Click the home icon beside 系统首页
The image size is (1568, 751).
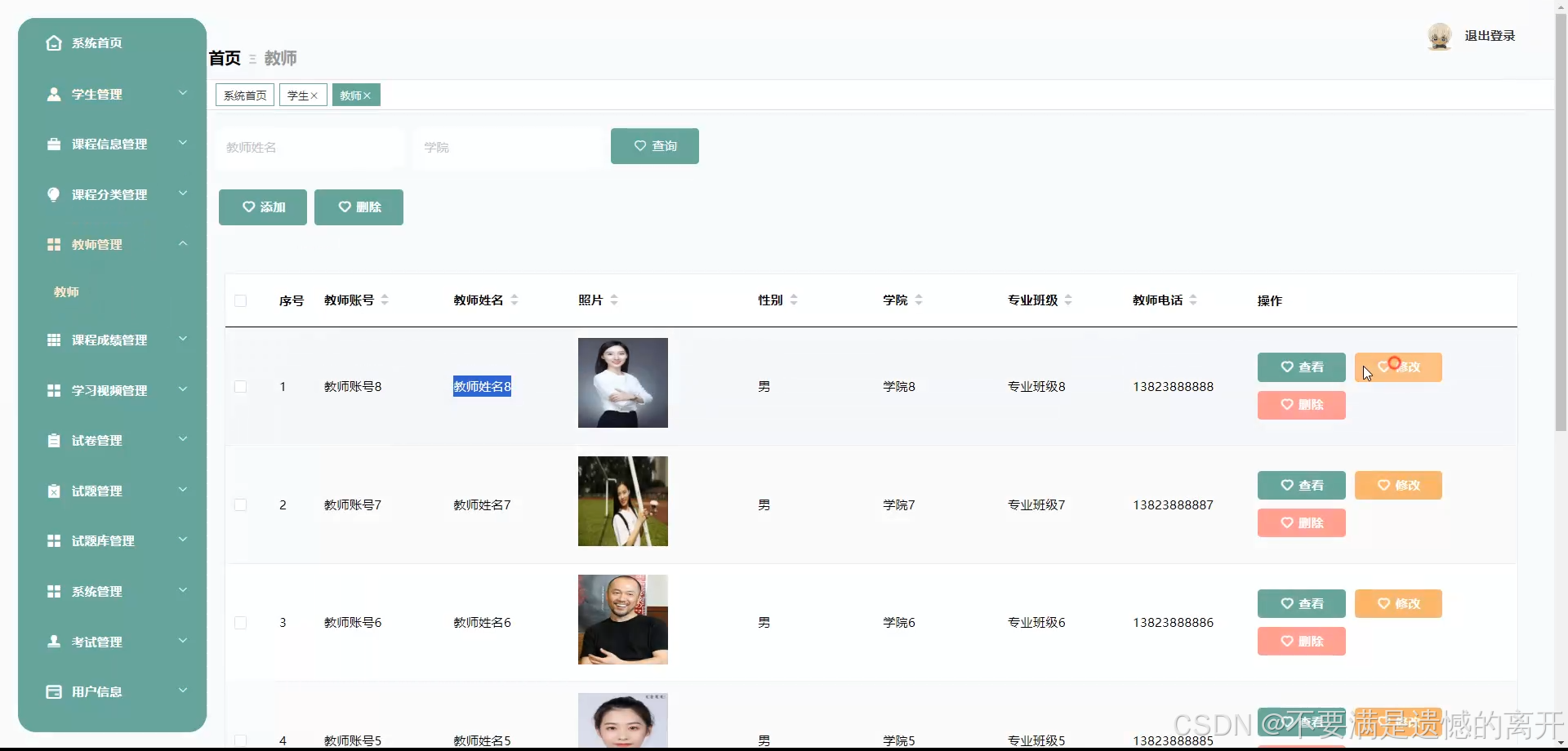[54, 43]
